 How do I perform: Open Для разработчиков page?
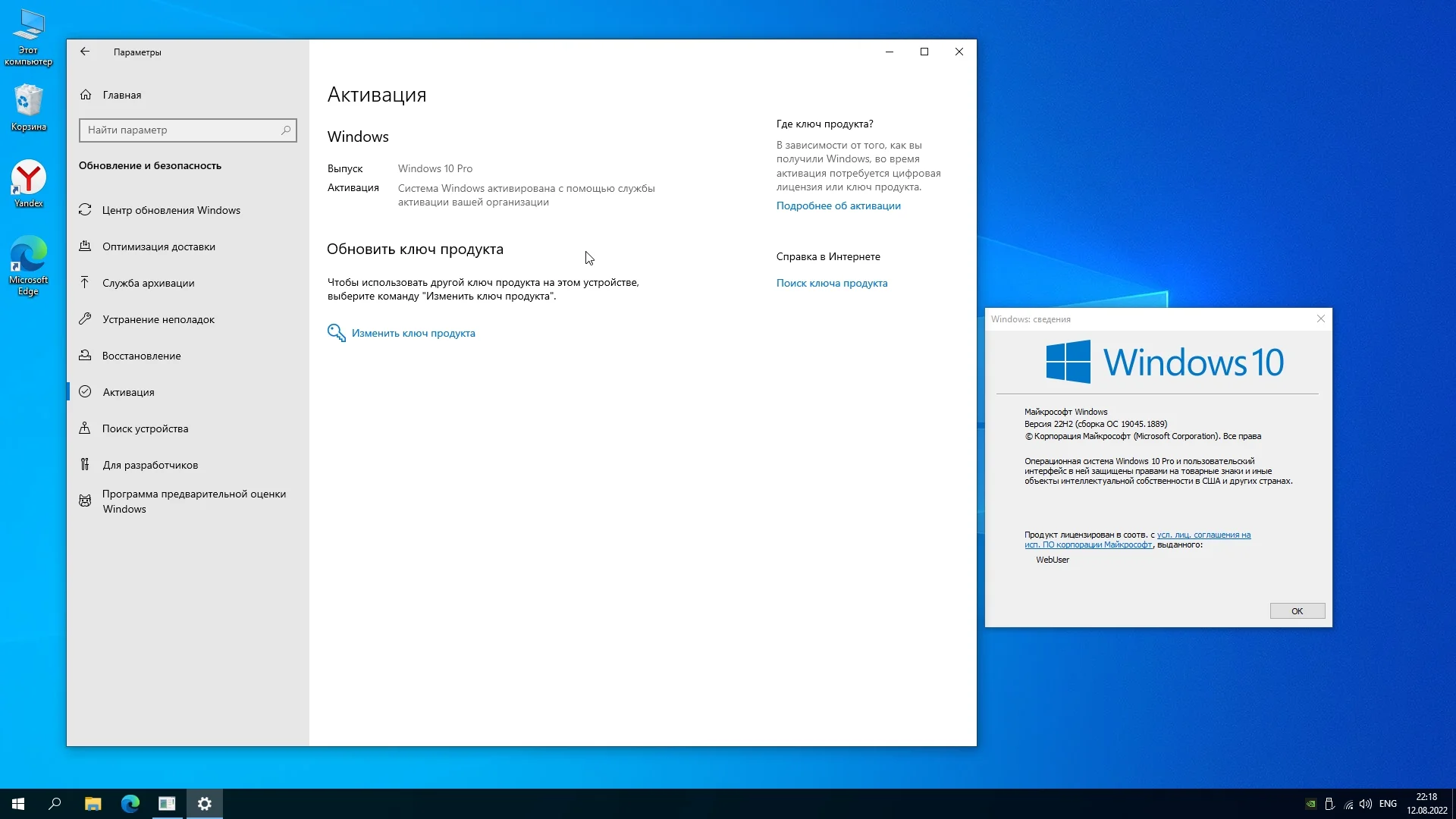[150, 465]
